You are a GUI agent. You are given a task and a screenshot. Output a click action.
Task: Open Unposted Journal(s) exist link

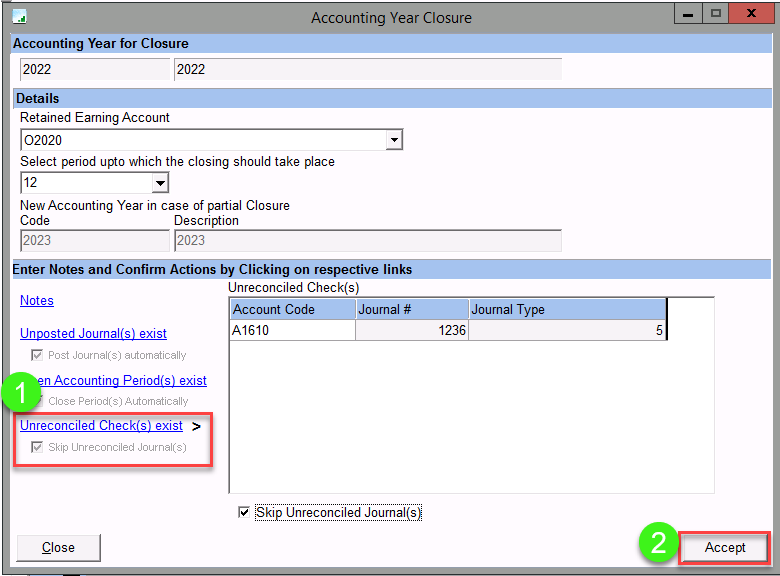pyautogui.click(x=93, y=333)
